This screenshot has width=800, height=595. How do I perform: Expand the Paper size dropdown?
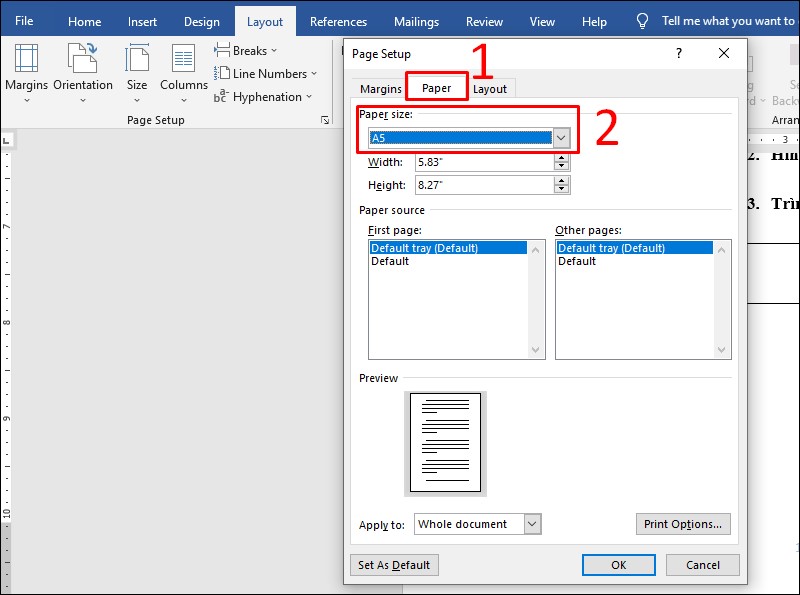pos(561,138)
